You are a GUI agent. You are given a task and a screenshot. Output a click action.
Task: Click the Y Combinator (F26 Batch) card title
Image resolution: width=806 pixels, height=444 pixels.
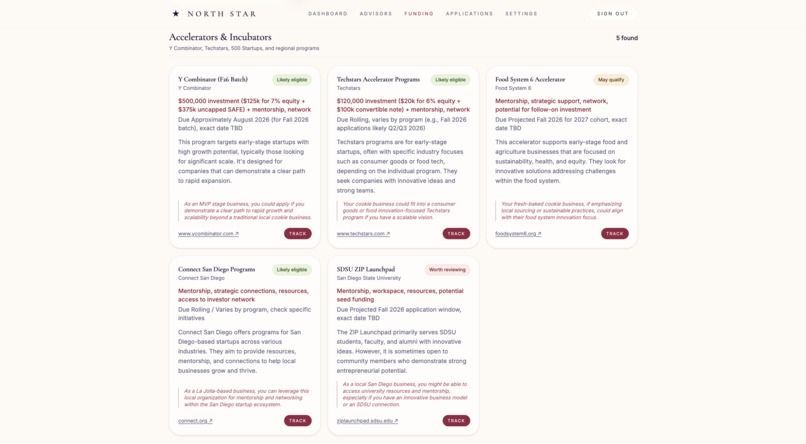click(213, 80)
